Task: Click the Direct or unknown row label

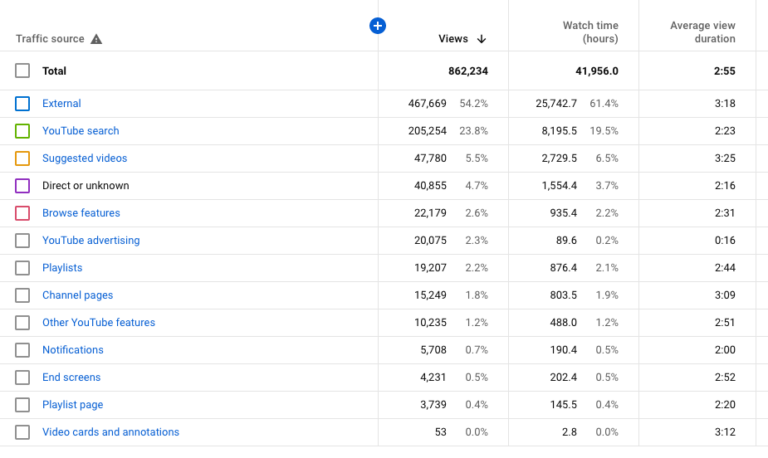Action: (86, 186)
